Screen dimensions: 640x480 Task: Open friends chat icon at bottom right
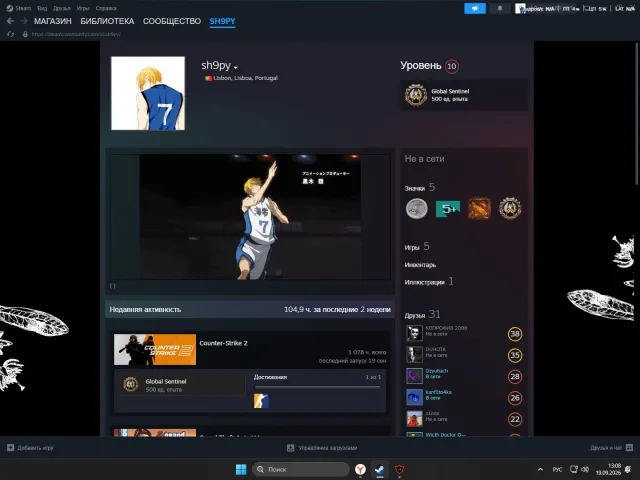[629, 448]
